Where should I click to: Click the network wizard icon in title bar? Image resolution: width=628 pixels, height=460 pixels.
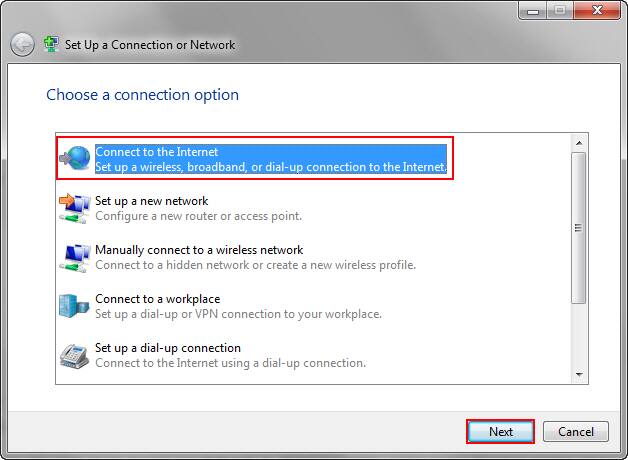coord(51,45)
